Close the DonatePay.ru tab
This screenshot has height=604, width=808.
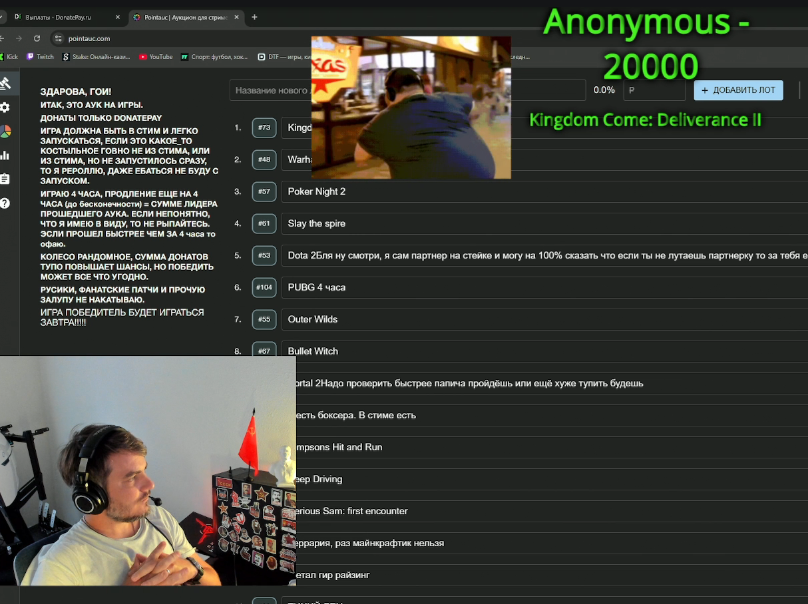[117, 17]
